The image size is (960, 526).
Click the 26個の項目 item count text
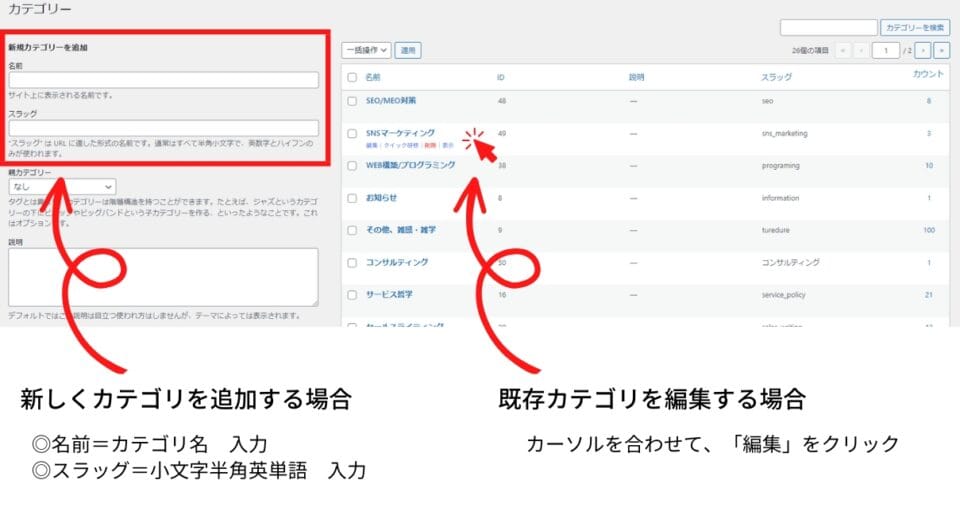tap(810, 51)
